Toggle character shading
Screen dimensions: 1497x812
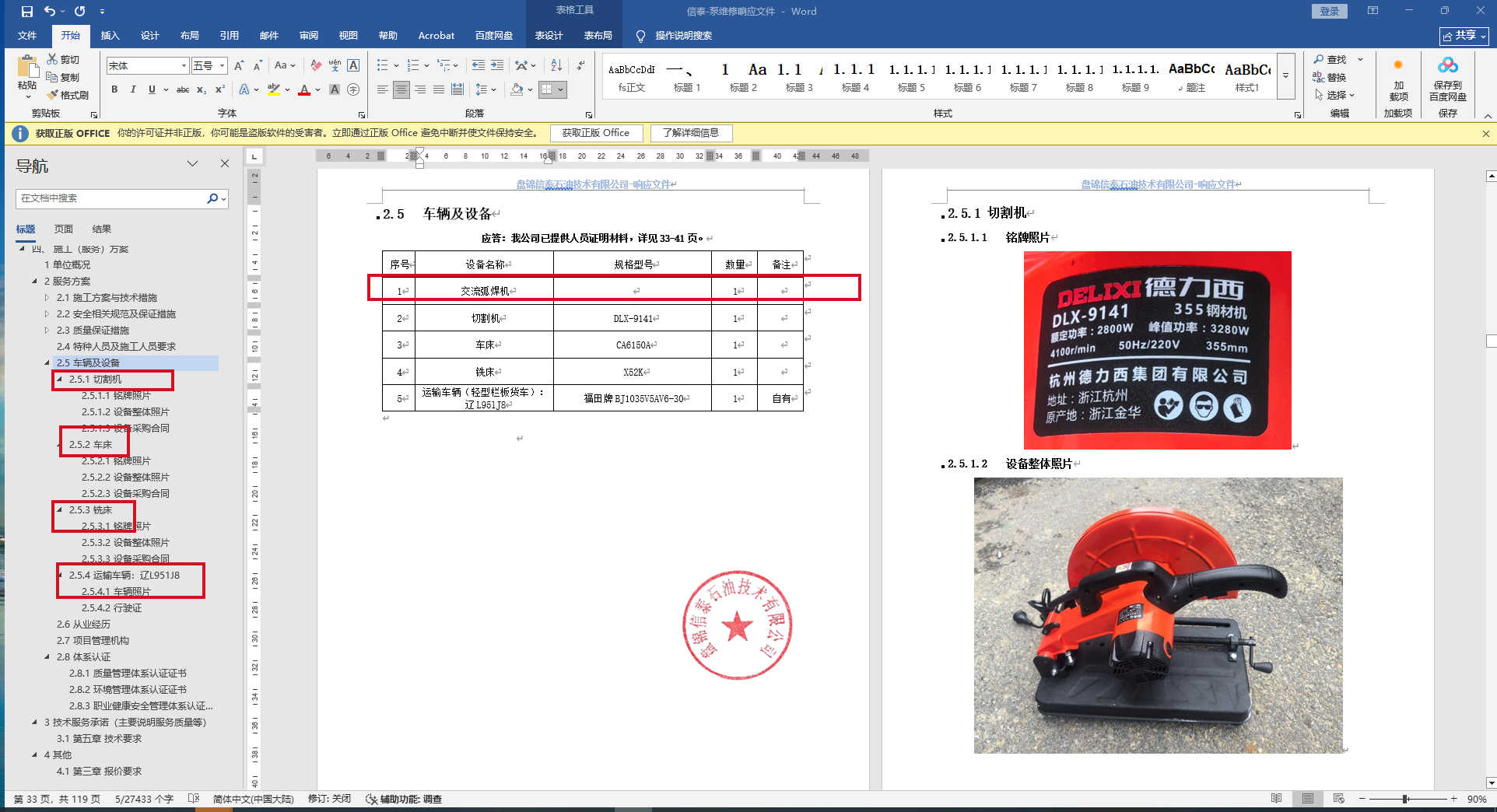335,90
